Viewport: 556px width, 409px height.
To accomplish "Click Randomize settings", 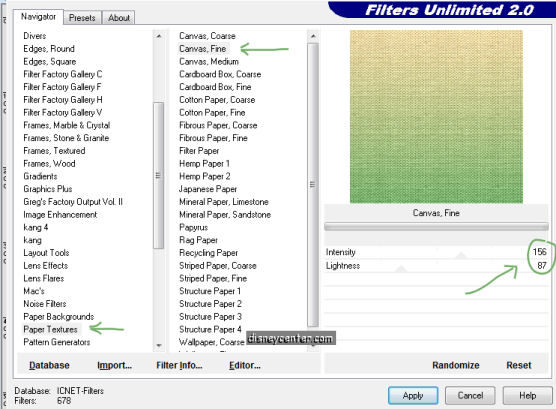I will tap(456, 365).
